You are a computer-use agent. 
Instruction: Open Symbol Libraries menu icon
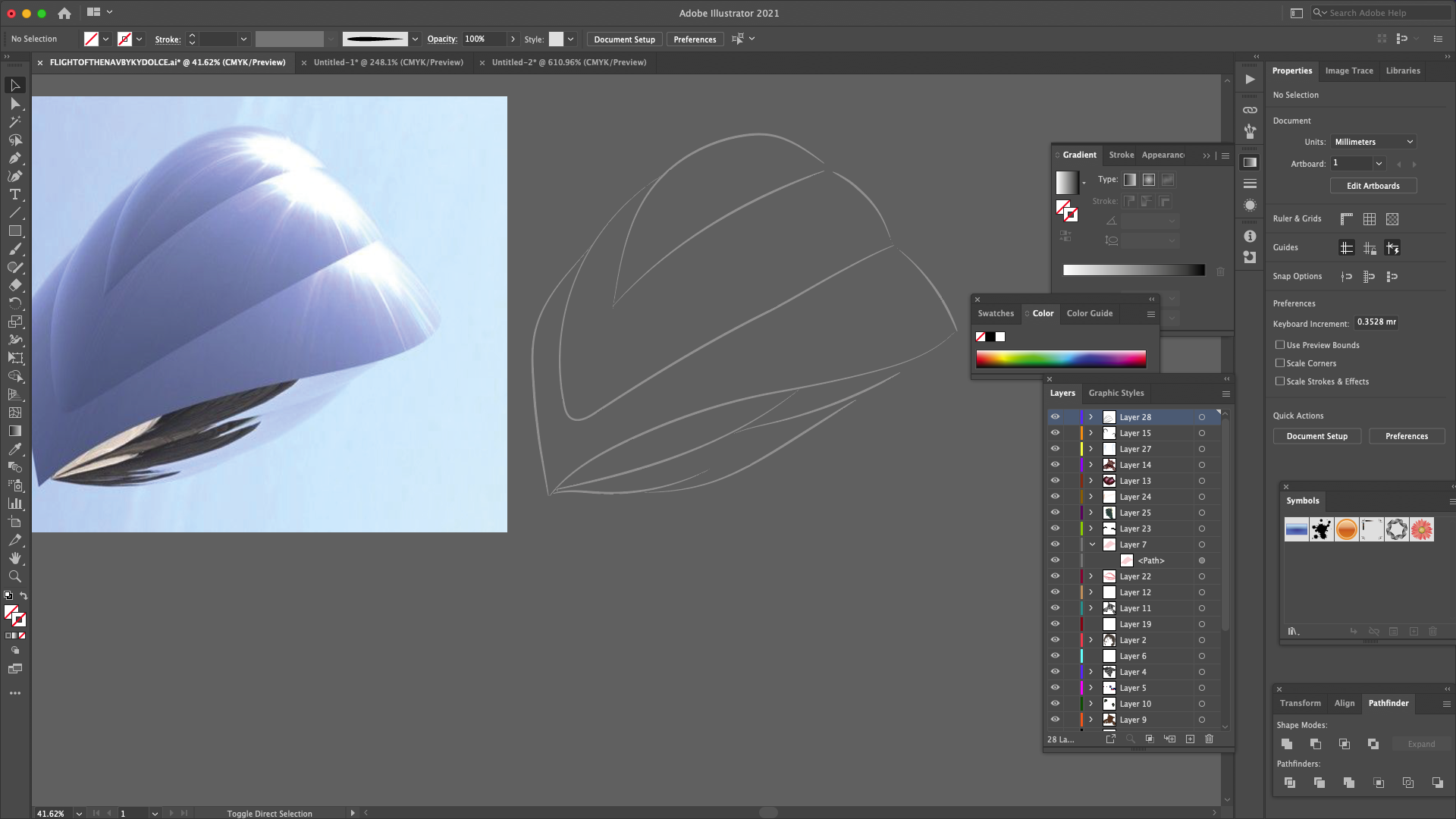[1294, 631]
